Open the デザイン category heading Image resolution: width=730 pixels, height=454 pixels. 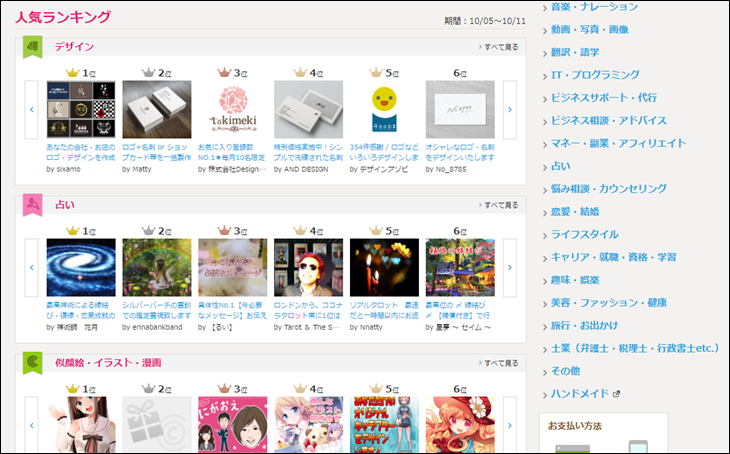point(74,47)
